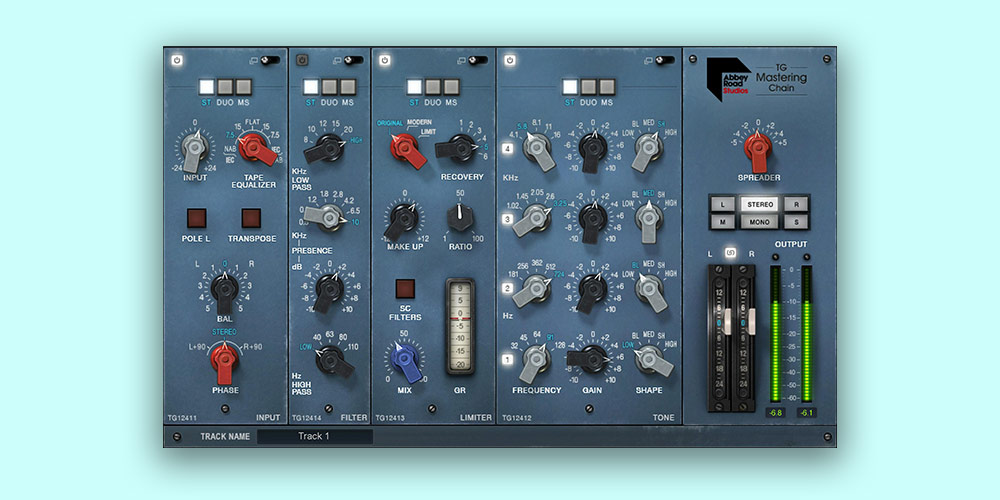Image resolution: width=1000 pixels, height=500 pixels.
Task: Flip the Limiter module header toggle switch
Action: coord(478,61)
